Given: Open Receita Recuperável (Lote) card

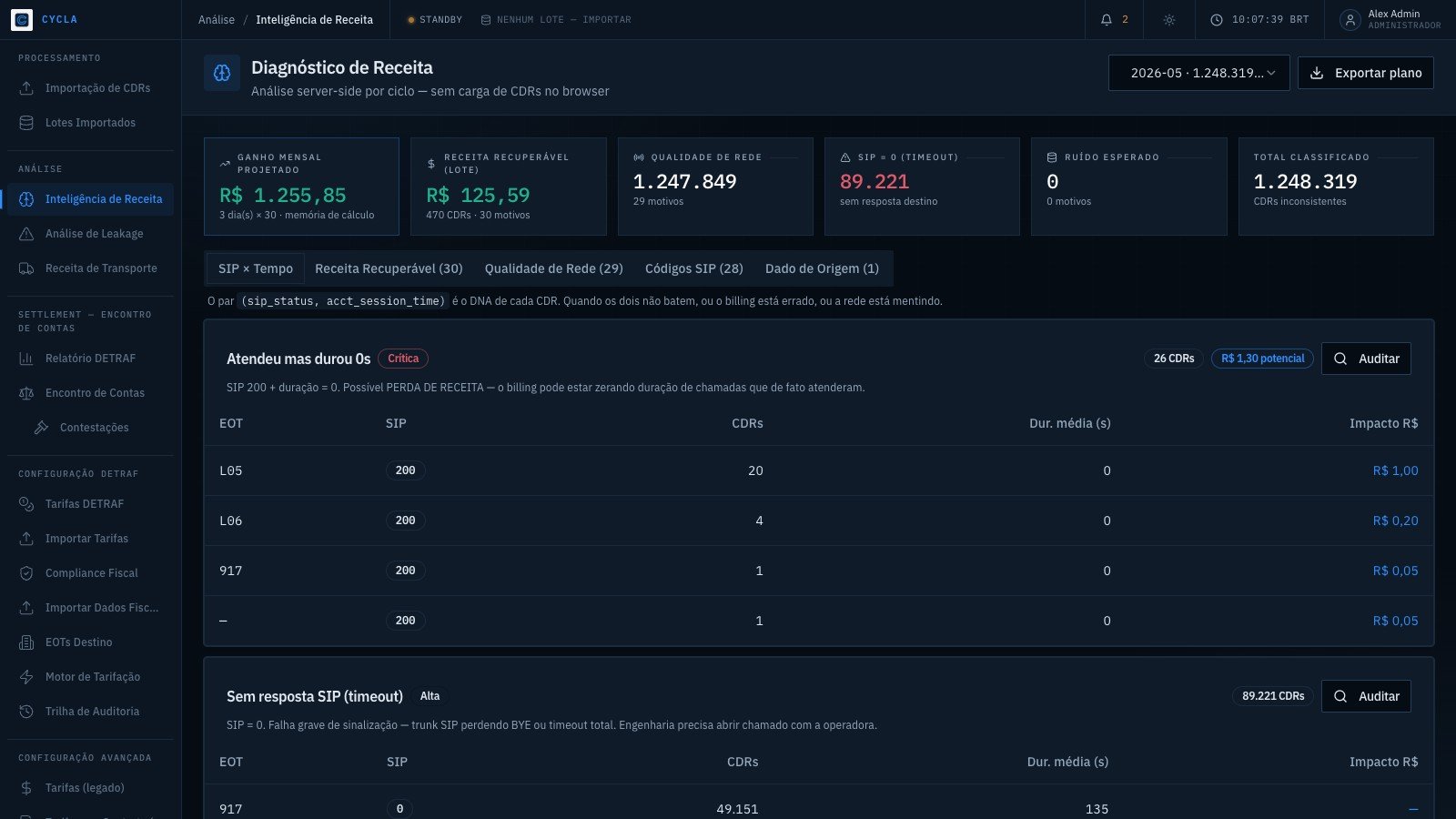Looking at the screenshot, I should click(508, 187).
